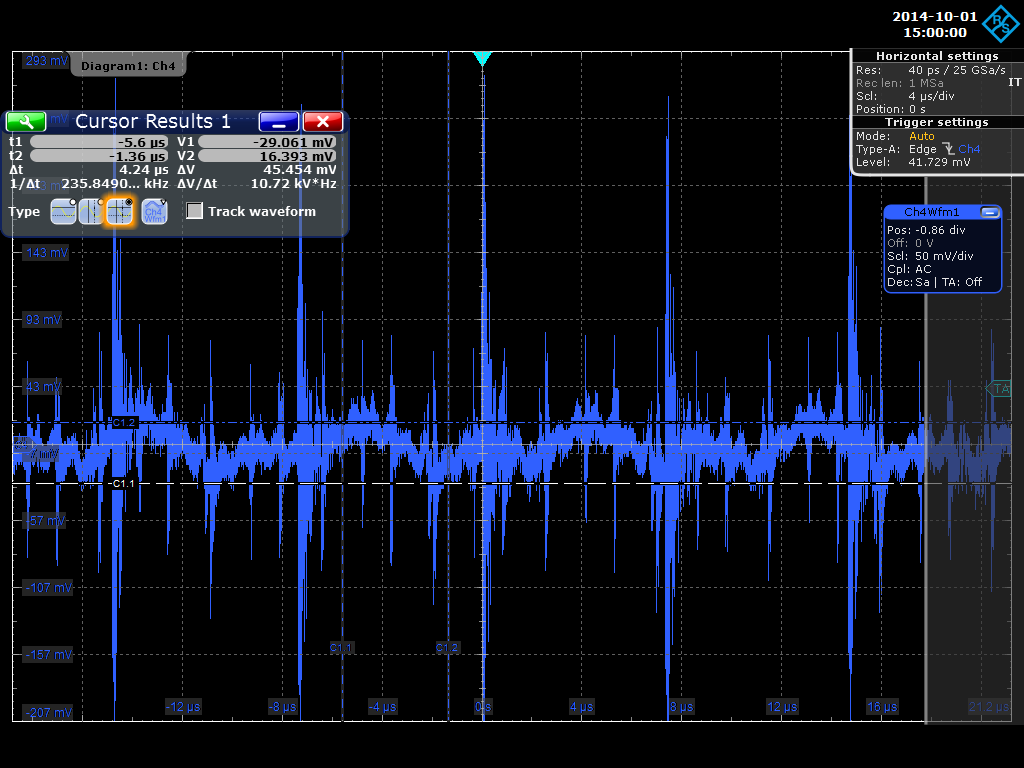Click the Pos: -0.86 div value

[x=926, y=230]
